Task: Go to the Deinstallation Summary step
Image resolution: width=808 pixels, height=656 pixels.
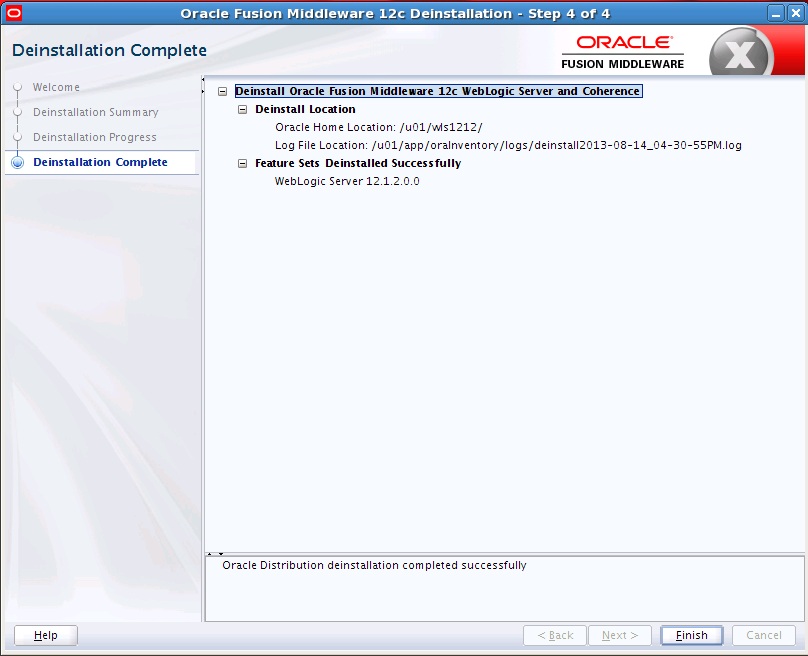Action: tap(95, 112)
